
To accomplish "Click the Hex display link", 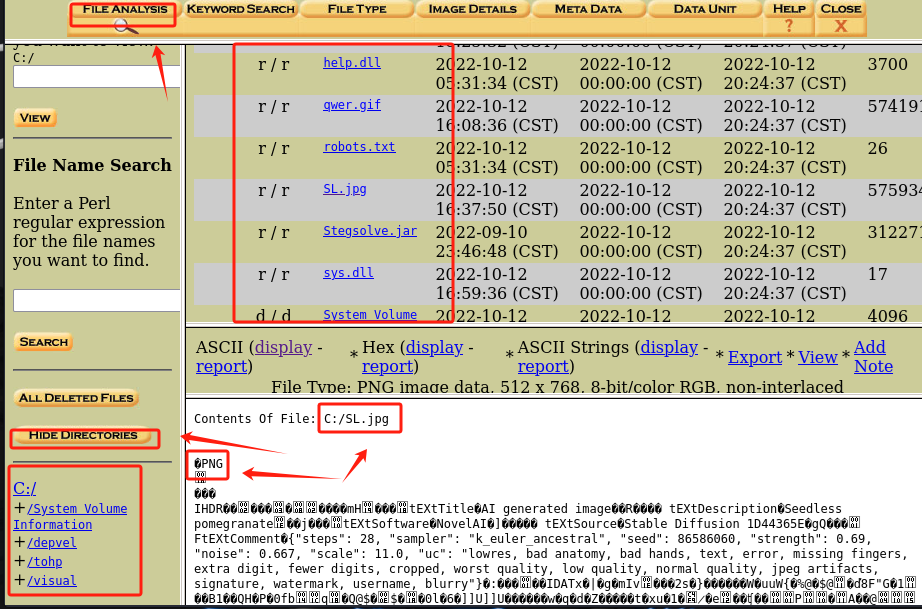I will (435, 347).
